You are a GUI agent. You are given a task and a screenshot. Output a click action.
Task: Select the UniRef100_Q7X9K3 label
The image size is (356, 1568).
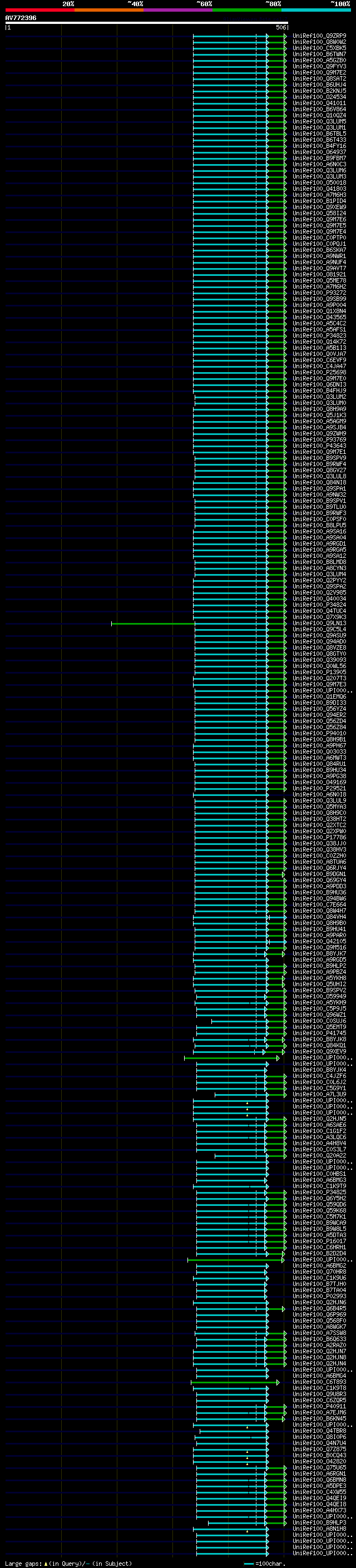[x=319, y=617]
